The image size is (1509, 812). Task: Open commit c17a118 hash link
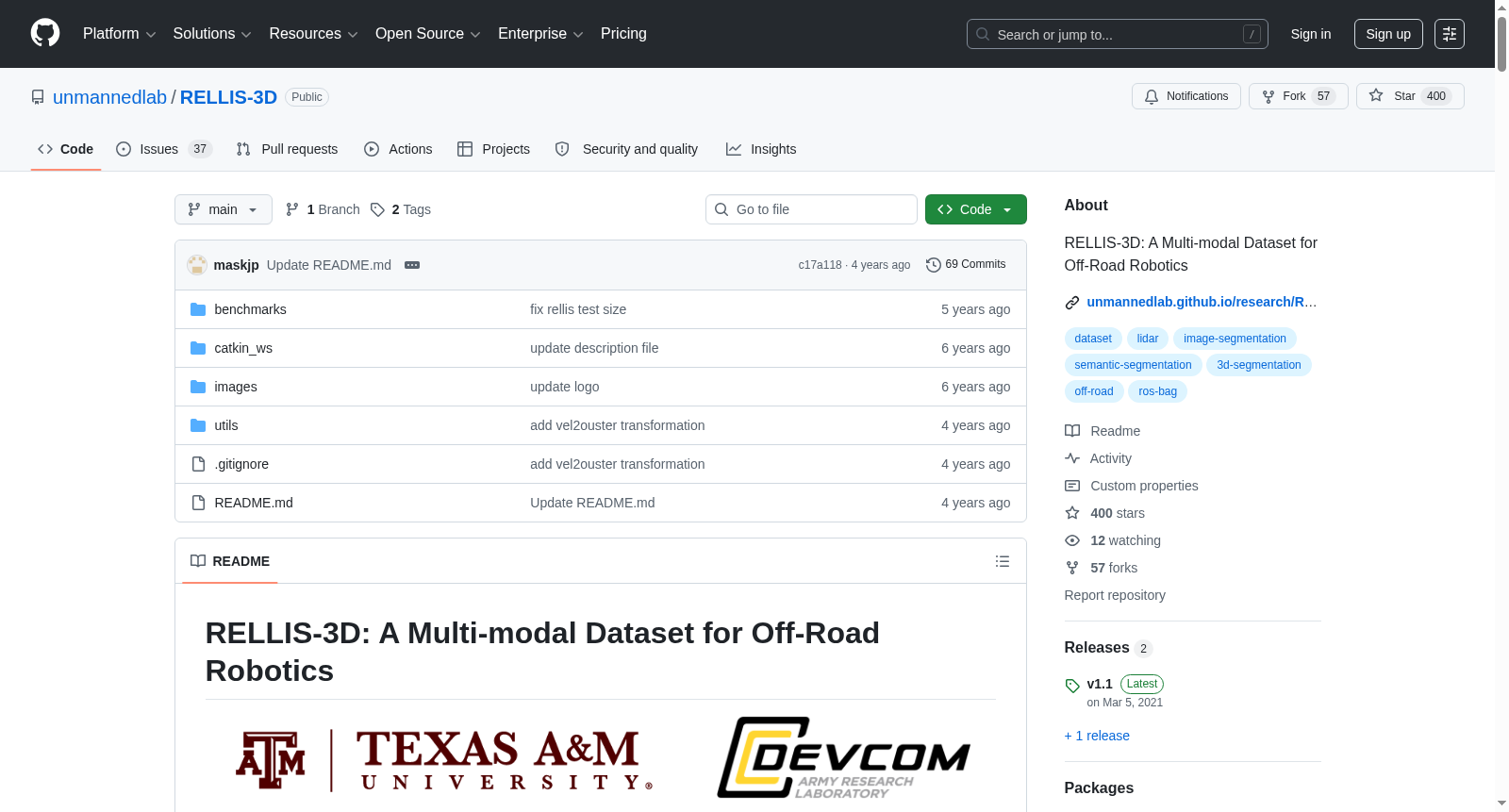820,265
